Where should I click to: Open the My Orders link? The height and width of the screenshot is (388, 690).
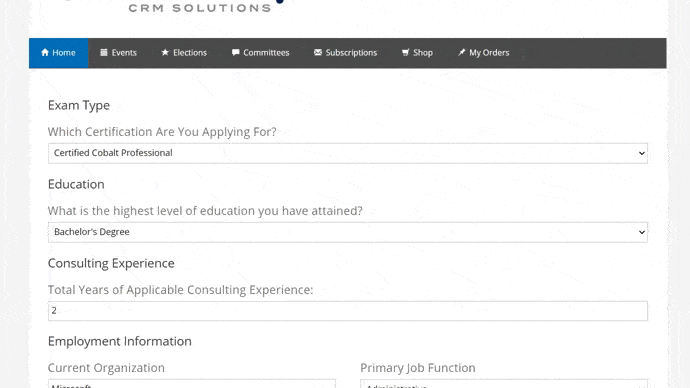(484, 53)
